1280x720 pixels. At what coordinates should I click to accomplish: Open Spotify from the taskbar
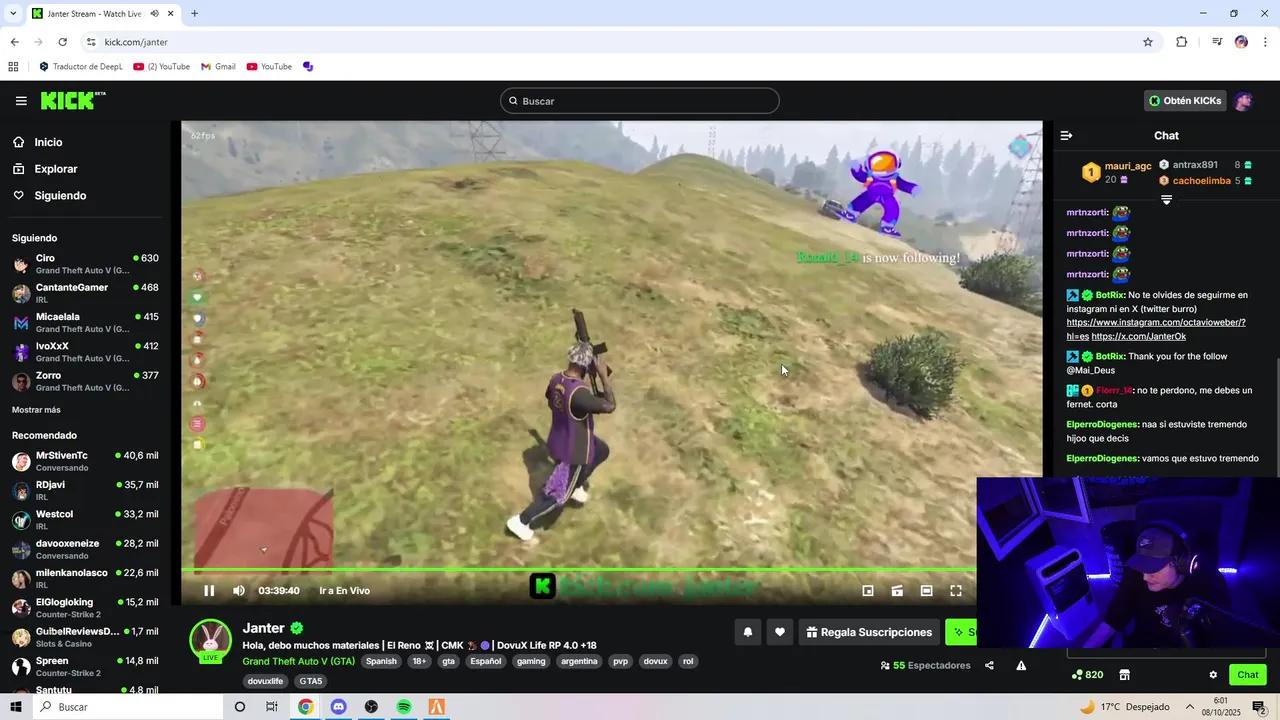[404, 707]
